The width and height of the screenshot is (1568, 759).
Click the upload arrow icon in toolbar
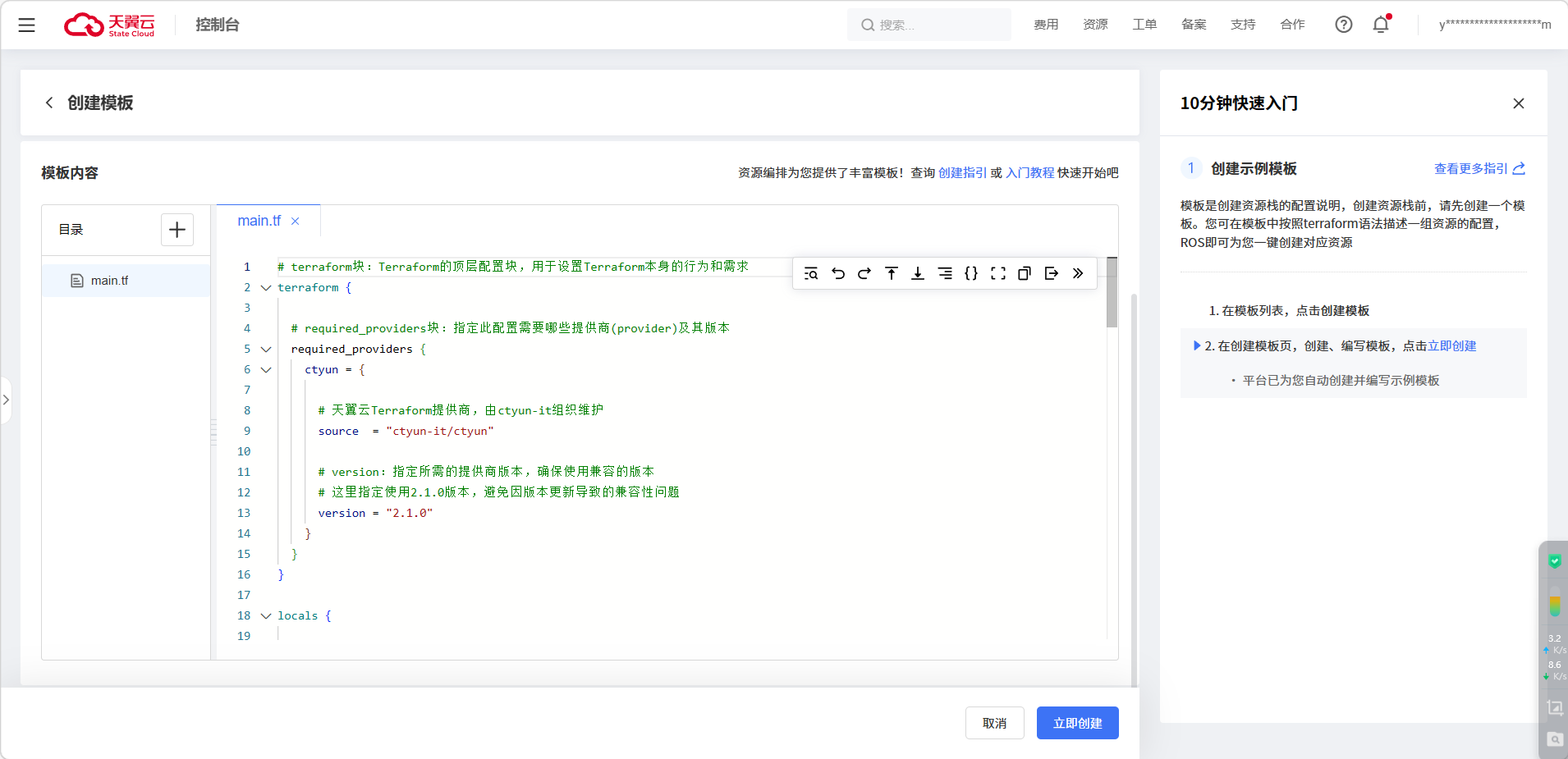click(892, 273)
